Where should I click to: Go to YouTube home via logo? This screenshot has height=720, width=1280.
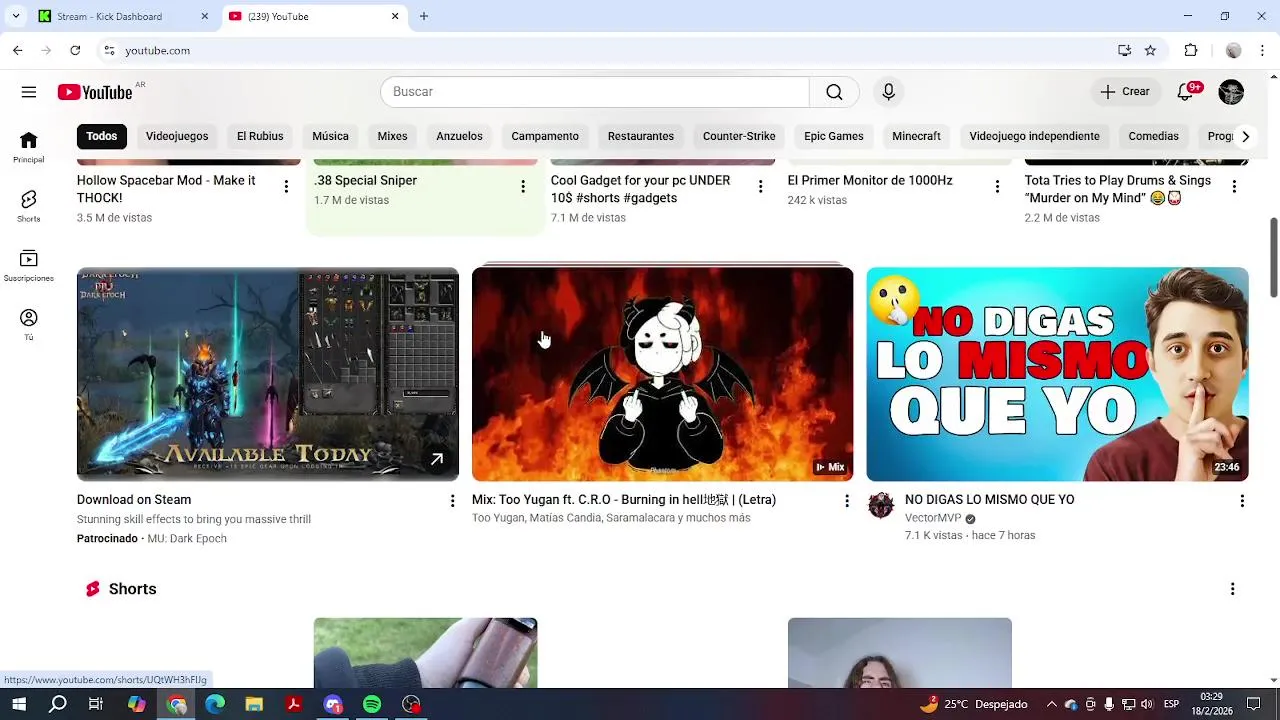click(x=95, y=92)
